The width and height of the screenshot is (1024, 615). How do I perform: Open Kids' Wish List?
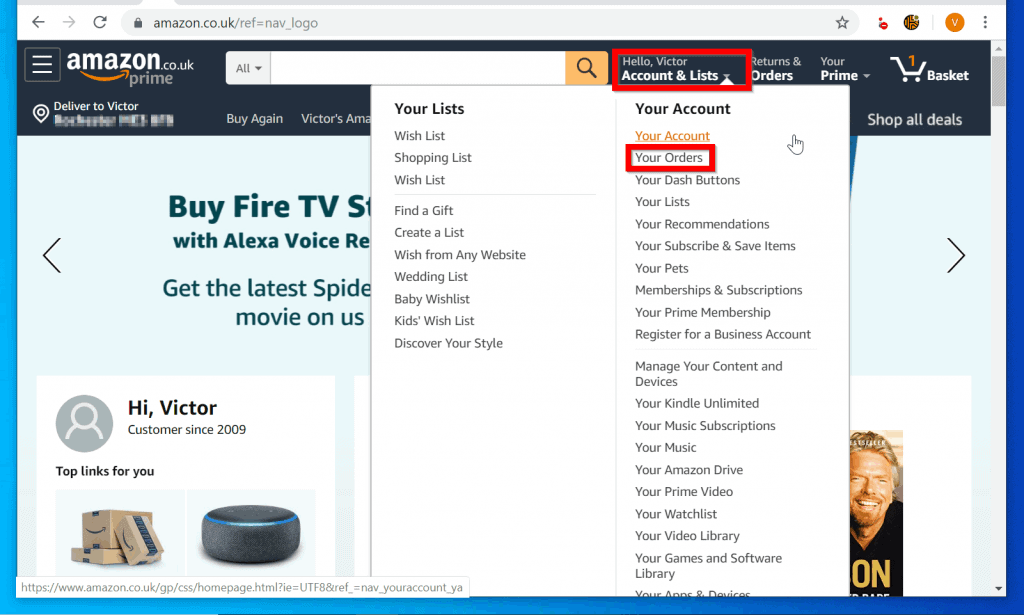point(434,321)
